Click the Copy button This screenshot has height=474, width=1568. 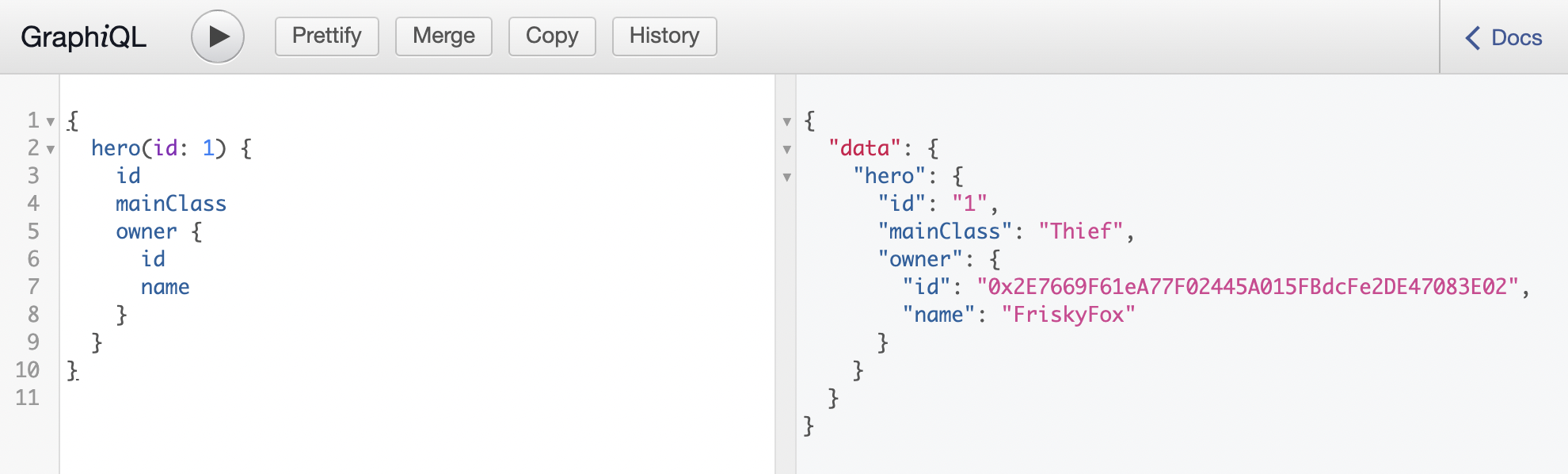coord(552,36)
